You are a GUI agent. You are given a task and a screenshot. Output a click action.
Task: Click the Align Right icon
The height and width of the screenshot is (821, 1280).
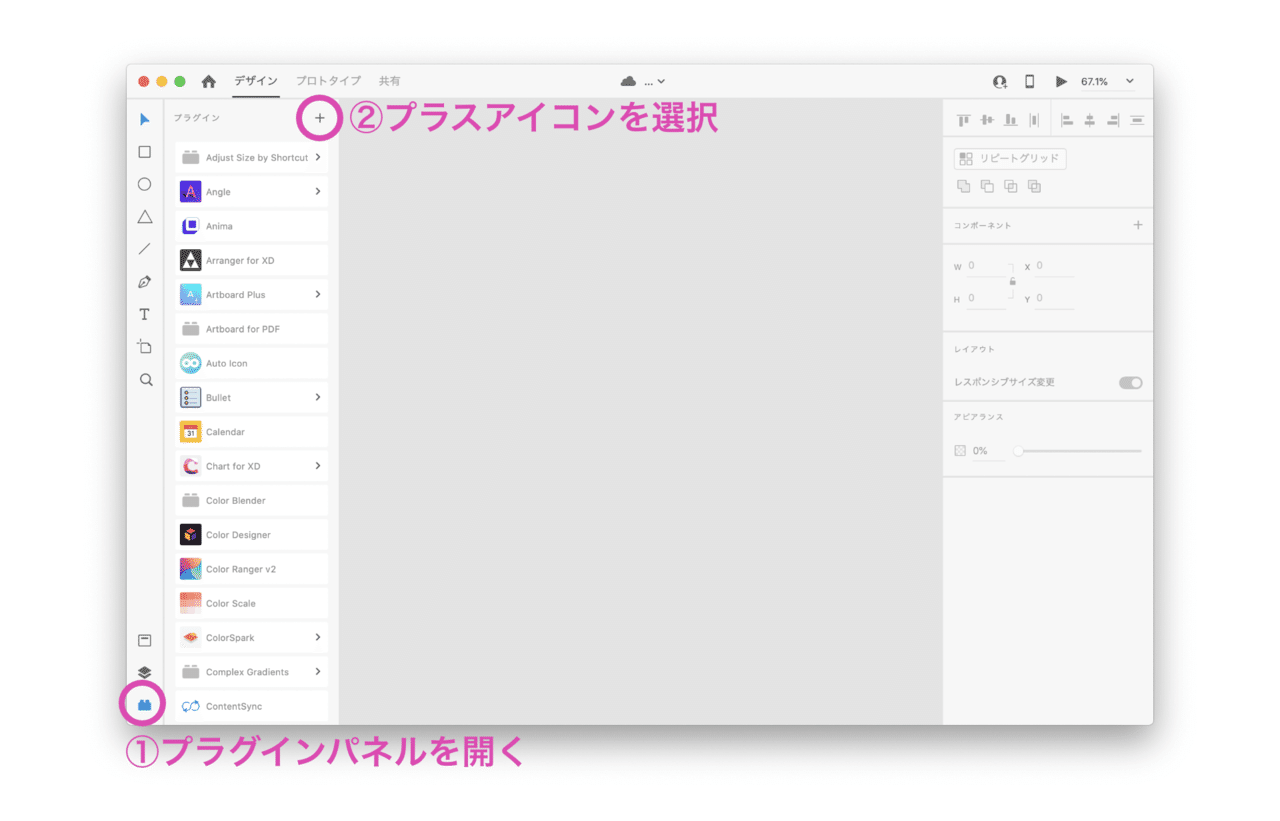point(1113,120)
